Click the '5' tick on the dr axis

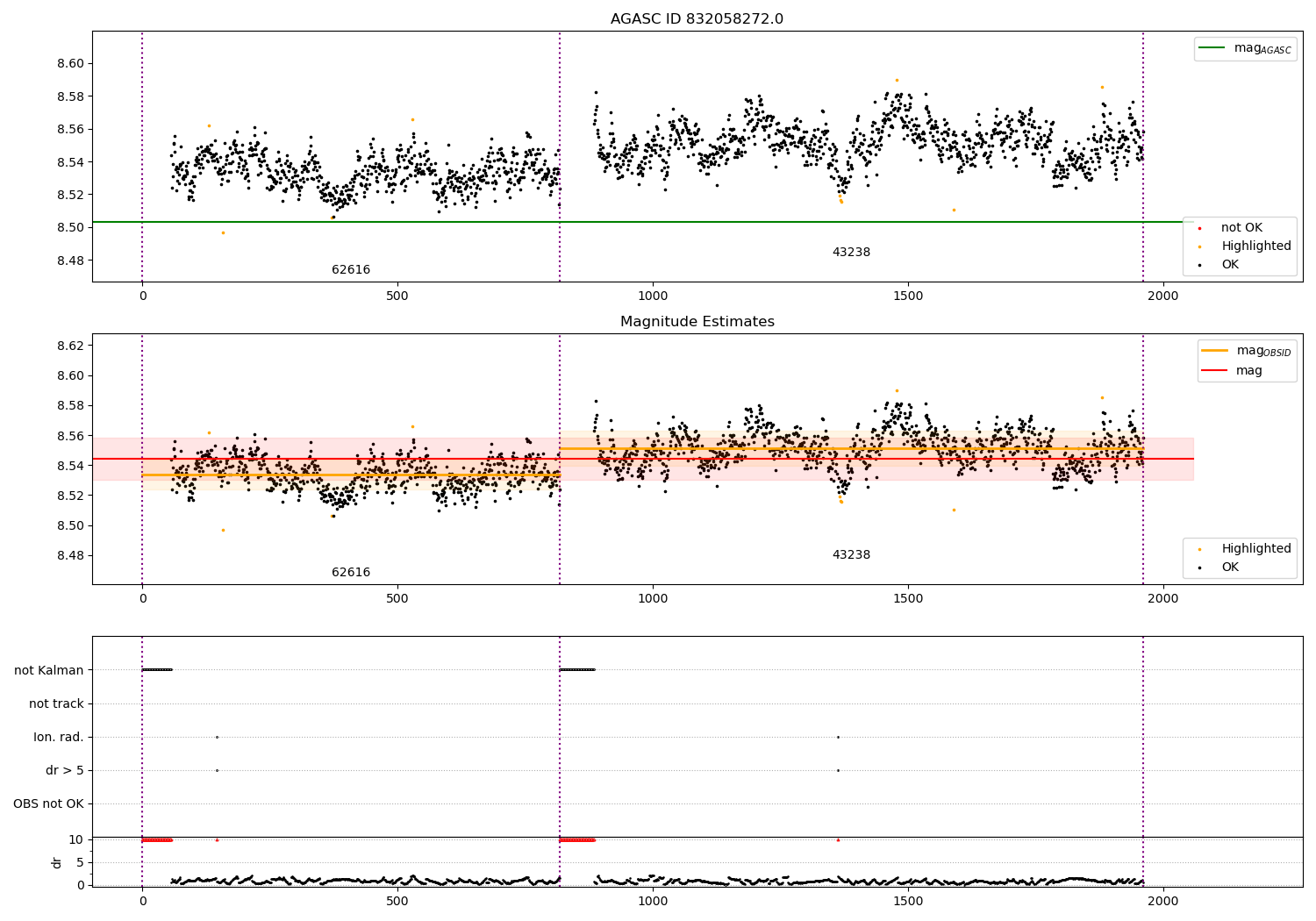(x=80, y=863)
